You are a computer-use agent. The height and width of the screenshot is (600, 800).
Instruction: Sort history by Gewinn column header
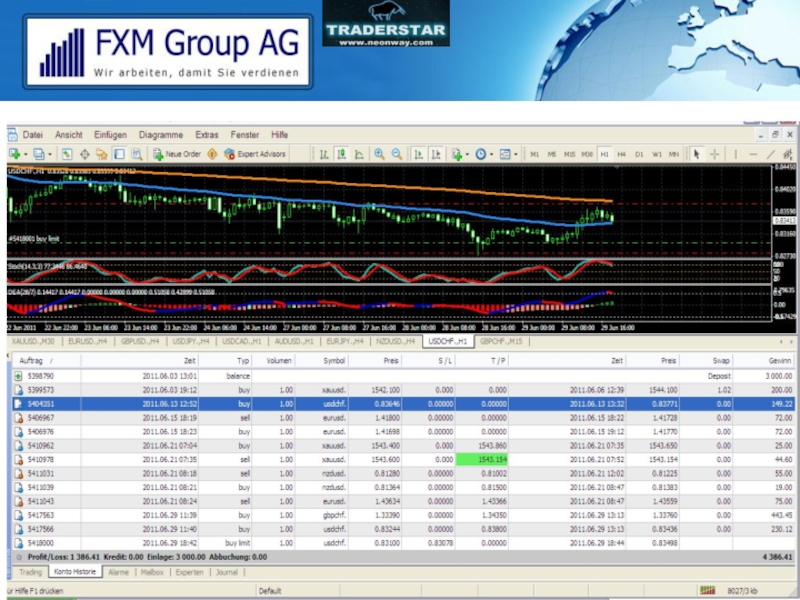[762, 361]
